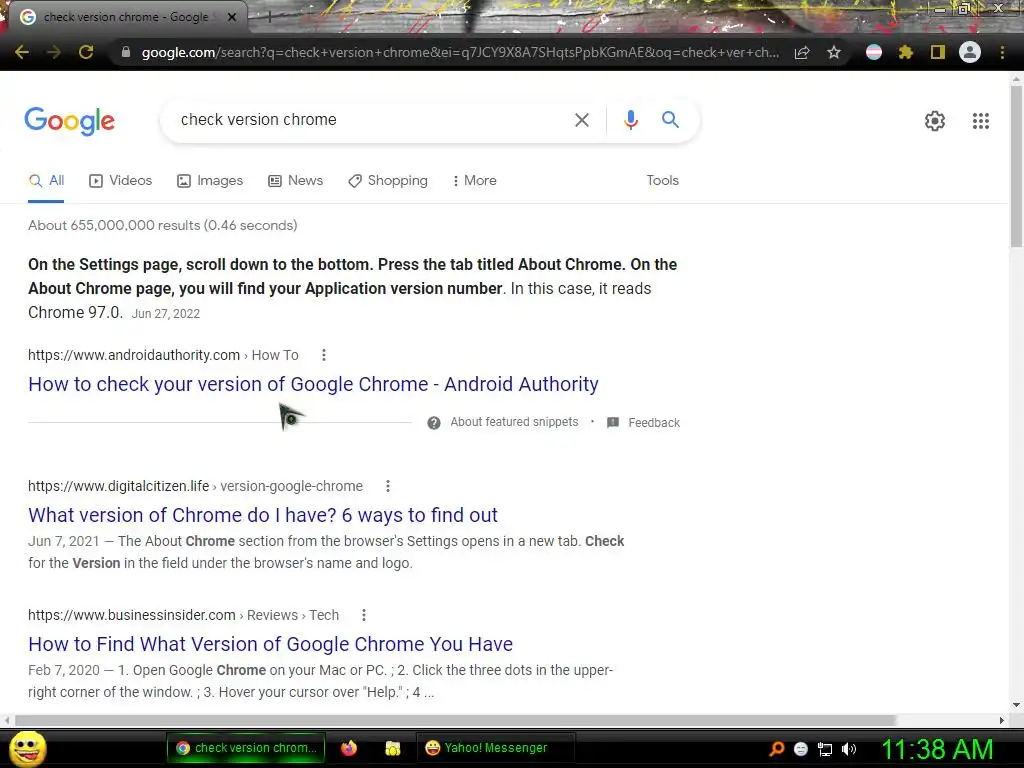Toggle Chrome side panel
This screenshot has height=768, width=1024.
click(937, 52)
